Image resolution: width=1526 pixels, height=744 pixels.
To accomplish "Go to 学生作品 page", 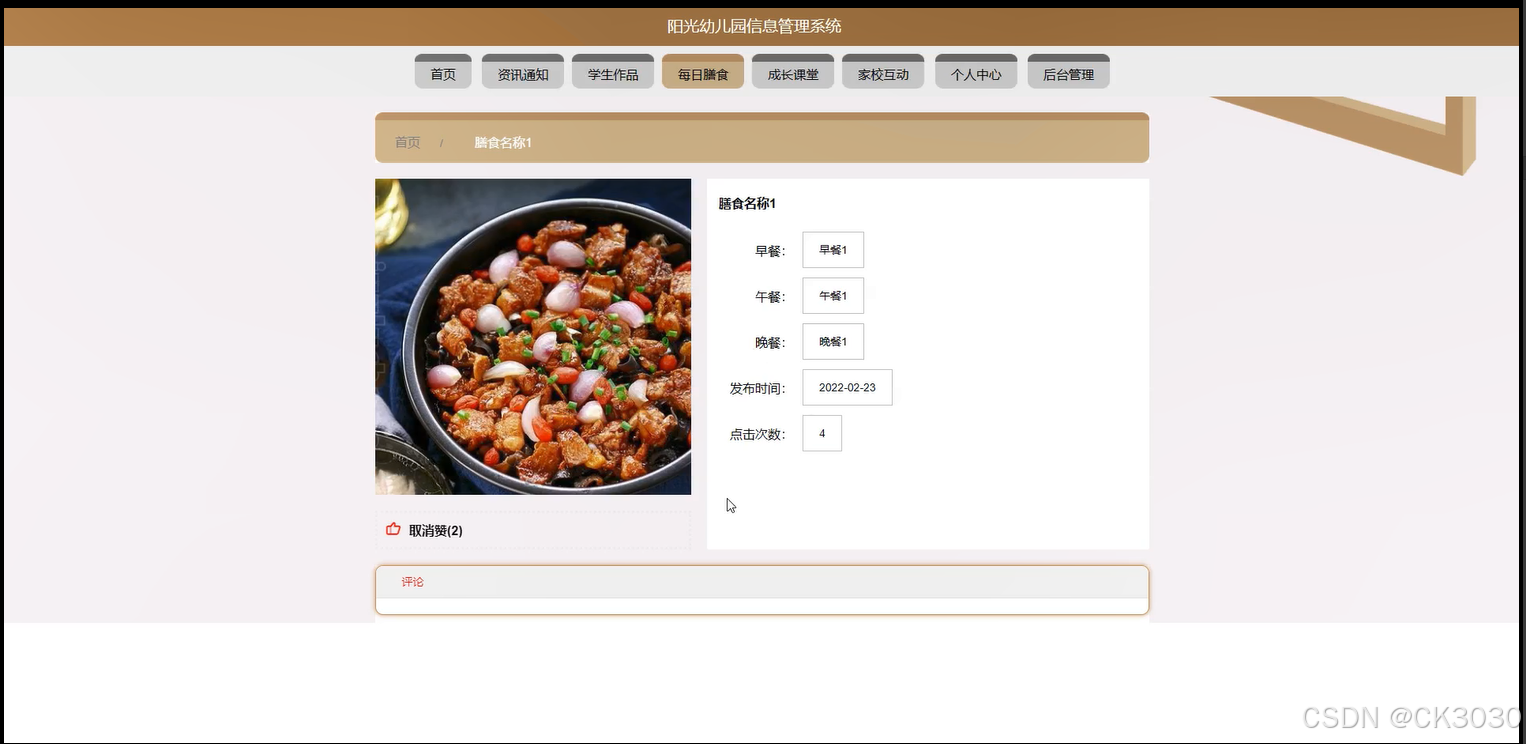I will tap(612, 71).
